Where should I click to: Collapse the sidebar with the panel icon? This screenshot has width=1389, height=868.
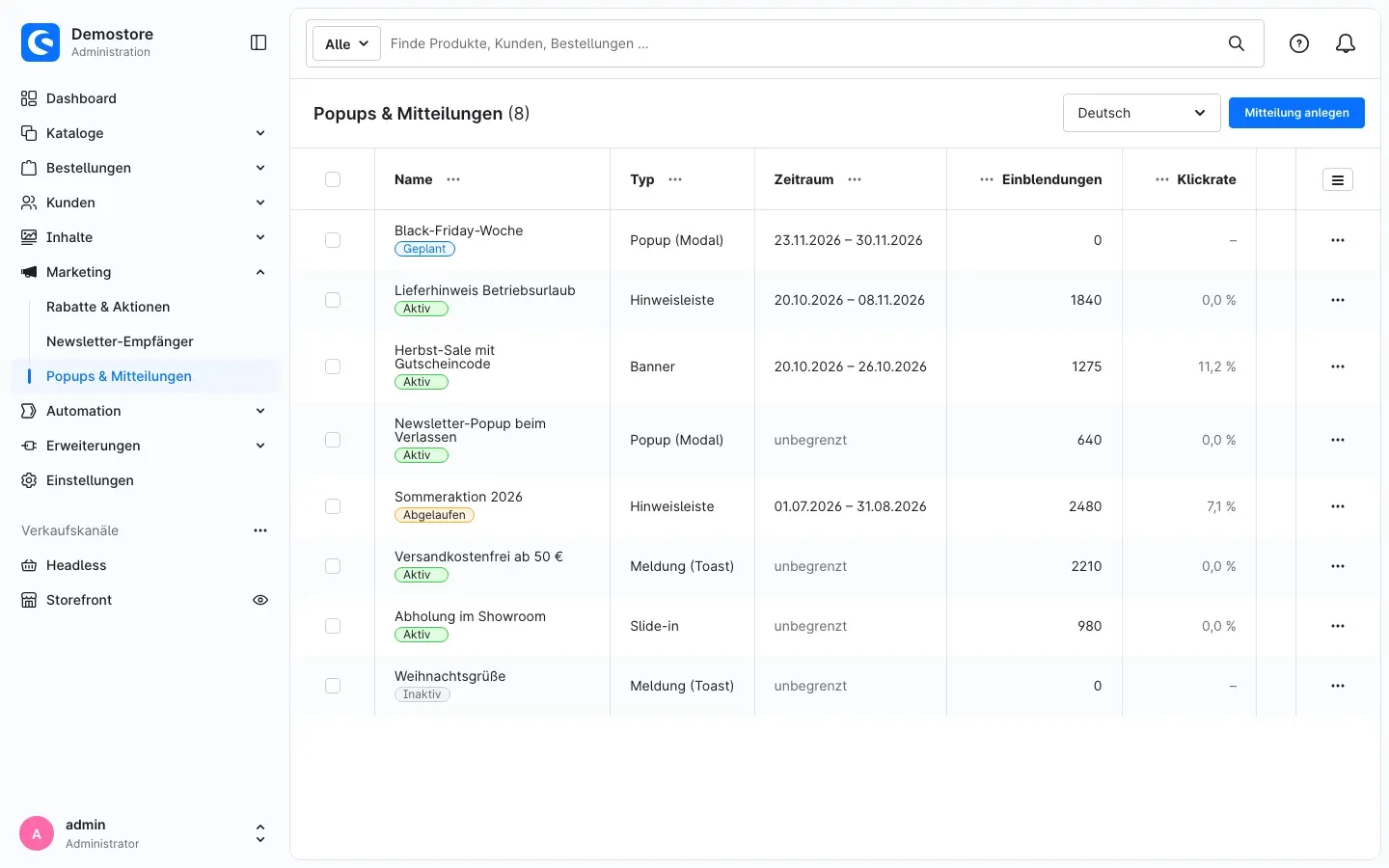point(259,42)
